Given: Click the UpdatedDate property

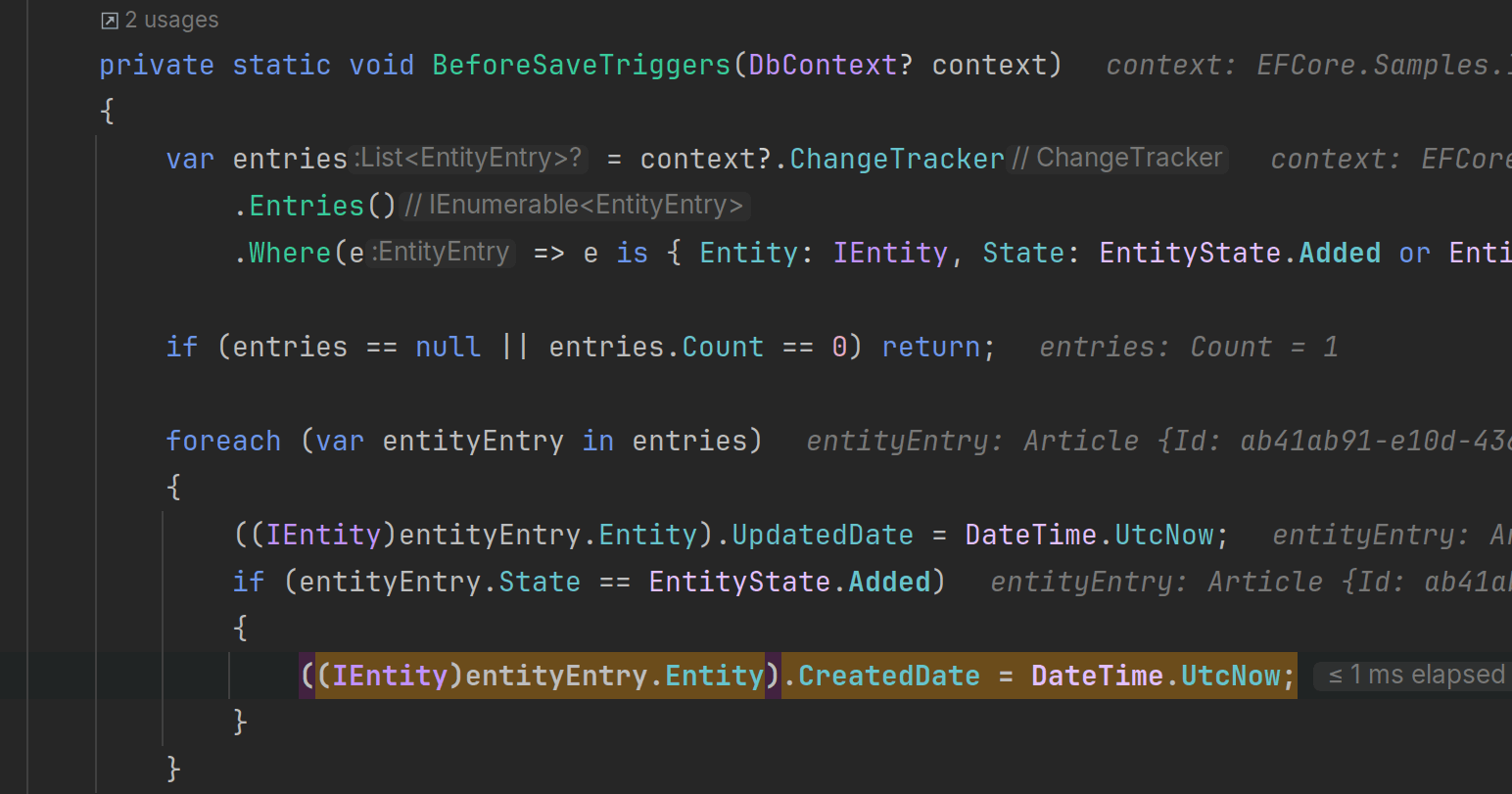Looking at the screenshot, I should coord(823,536).
